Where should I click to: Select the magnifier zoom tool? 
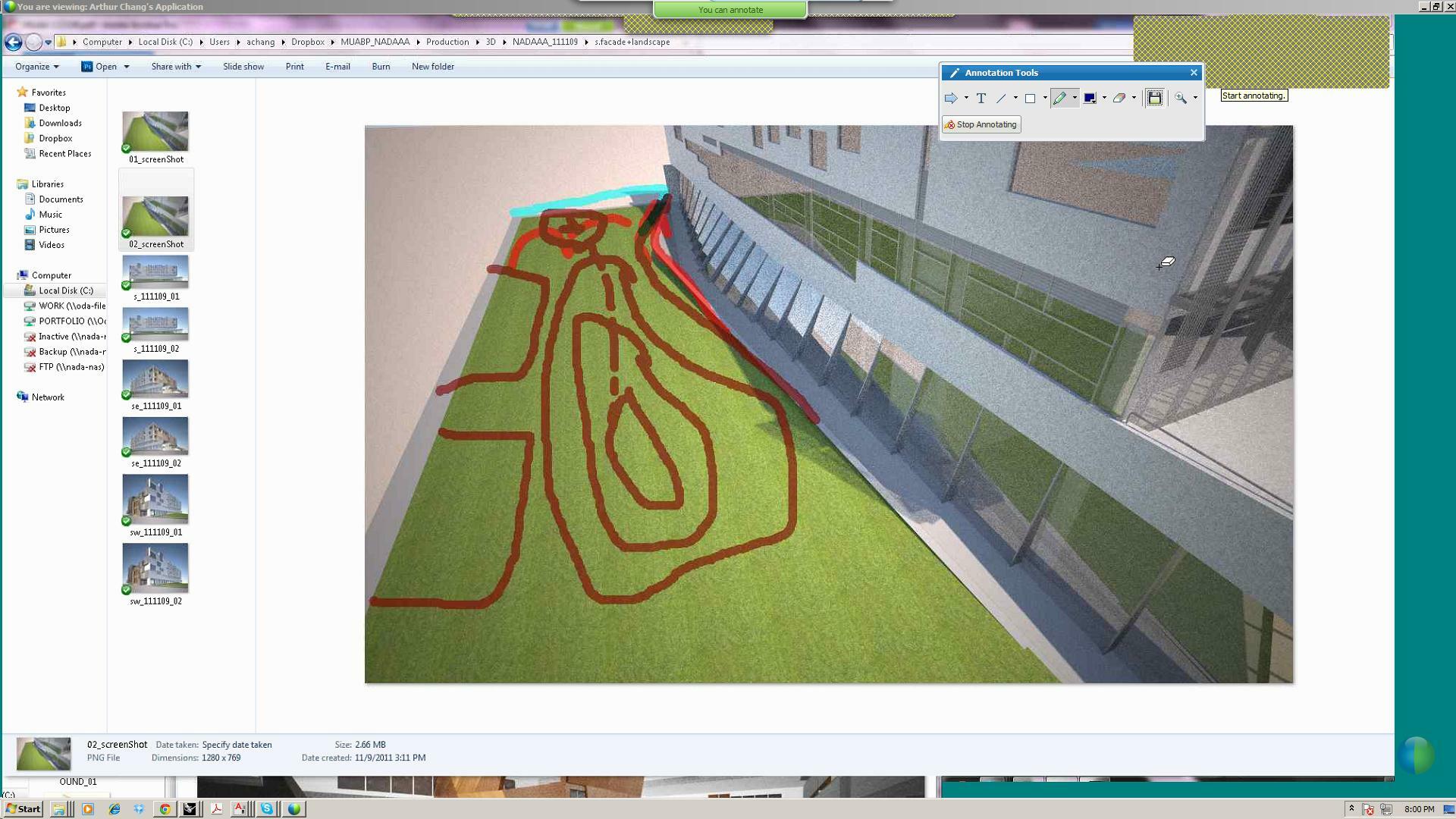pyautogui.click(x=1181, y=98)
